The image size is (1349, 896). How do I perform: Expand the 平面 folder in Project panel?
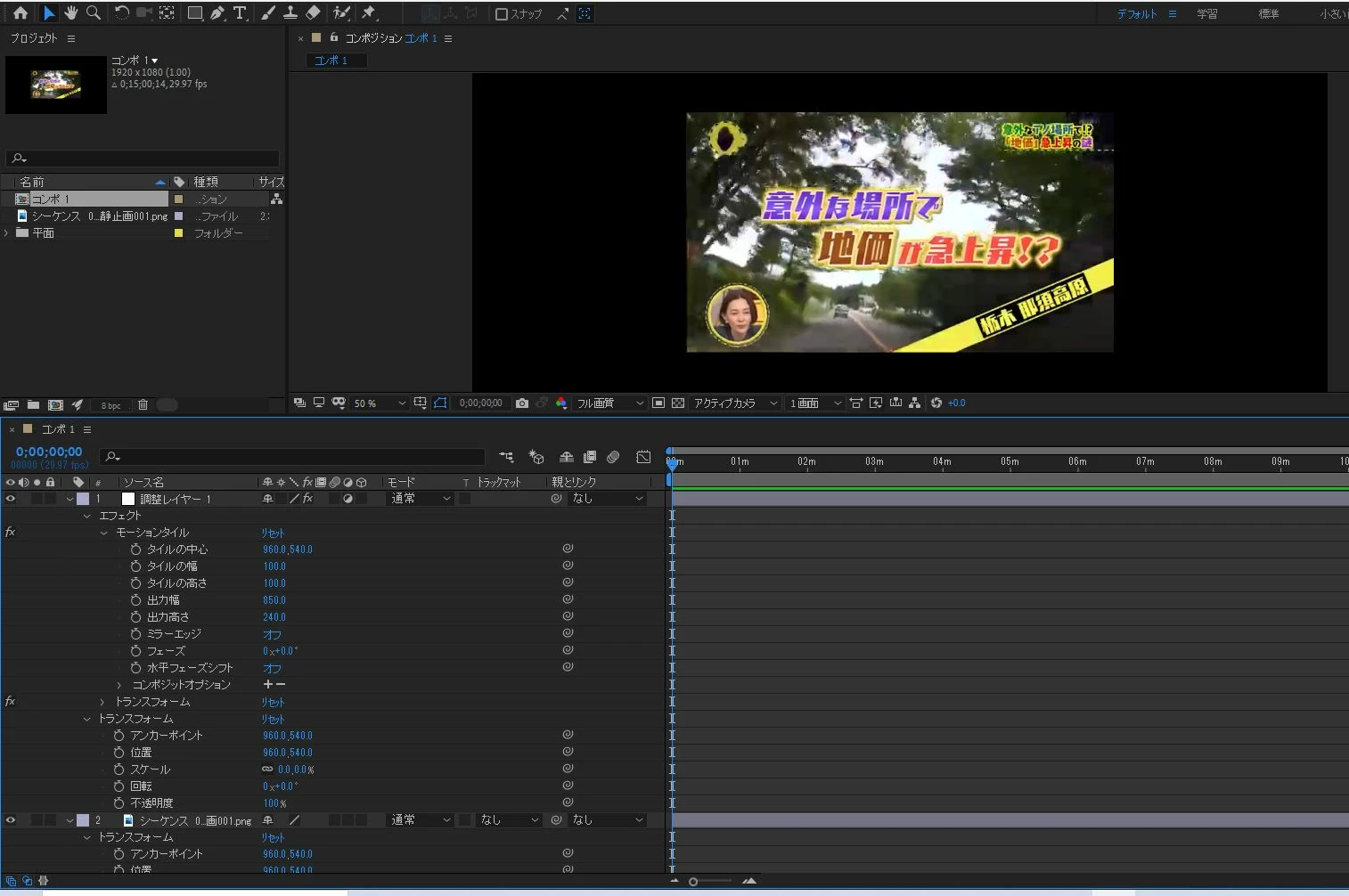(x=7, y=233)
